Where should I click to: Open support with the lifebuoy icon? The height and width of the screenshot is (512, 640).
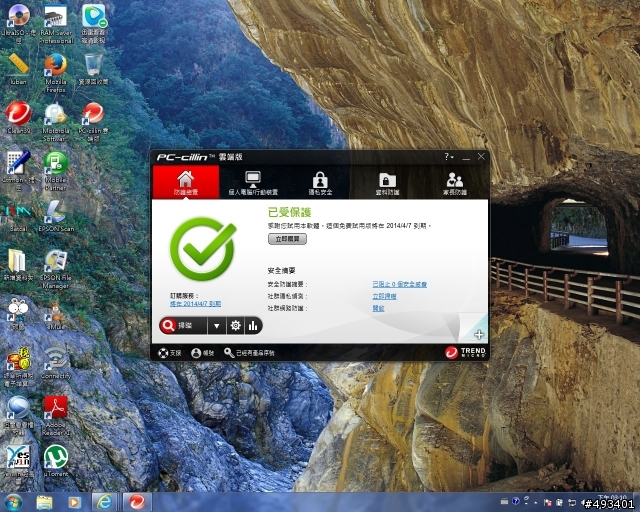pyautogui.click(x=169, y=353)
